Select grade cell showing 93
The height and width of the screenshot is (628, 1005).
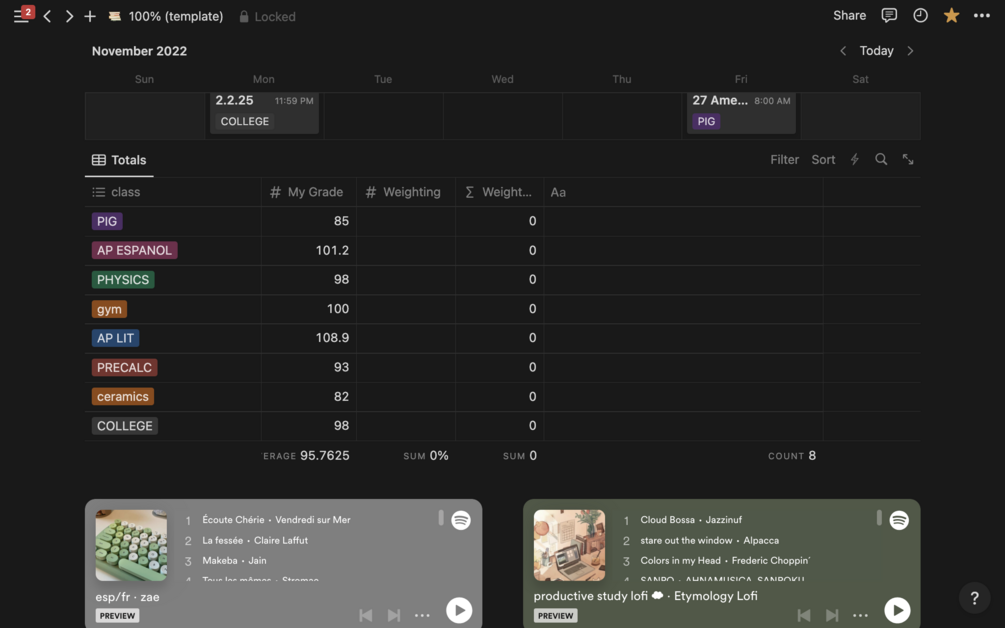coord(309,368)
